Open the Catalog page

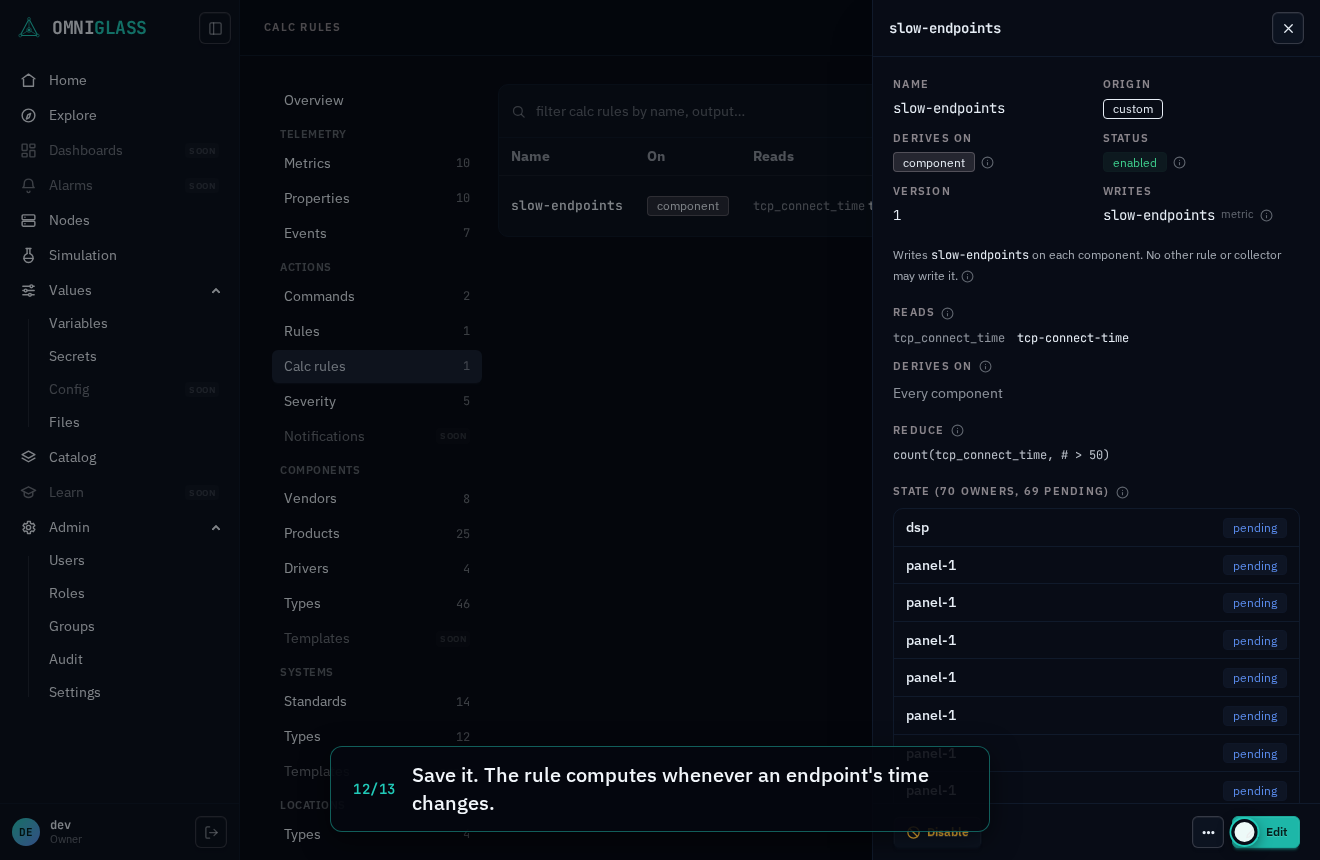pos(73,457)
